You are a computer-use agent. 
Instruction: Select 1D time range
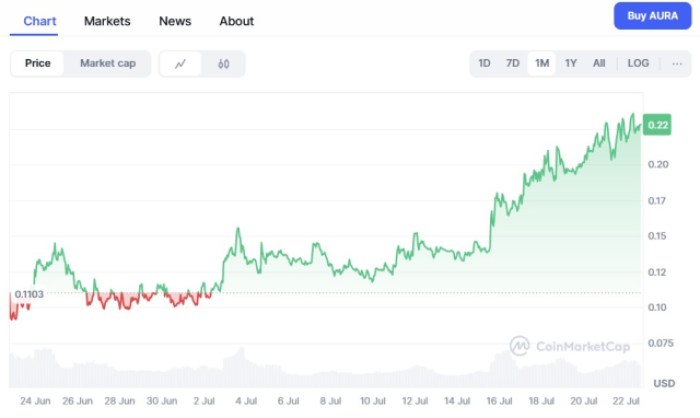pyautogui.click(x=484, y=64)
